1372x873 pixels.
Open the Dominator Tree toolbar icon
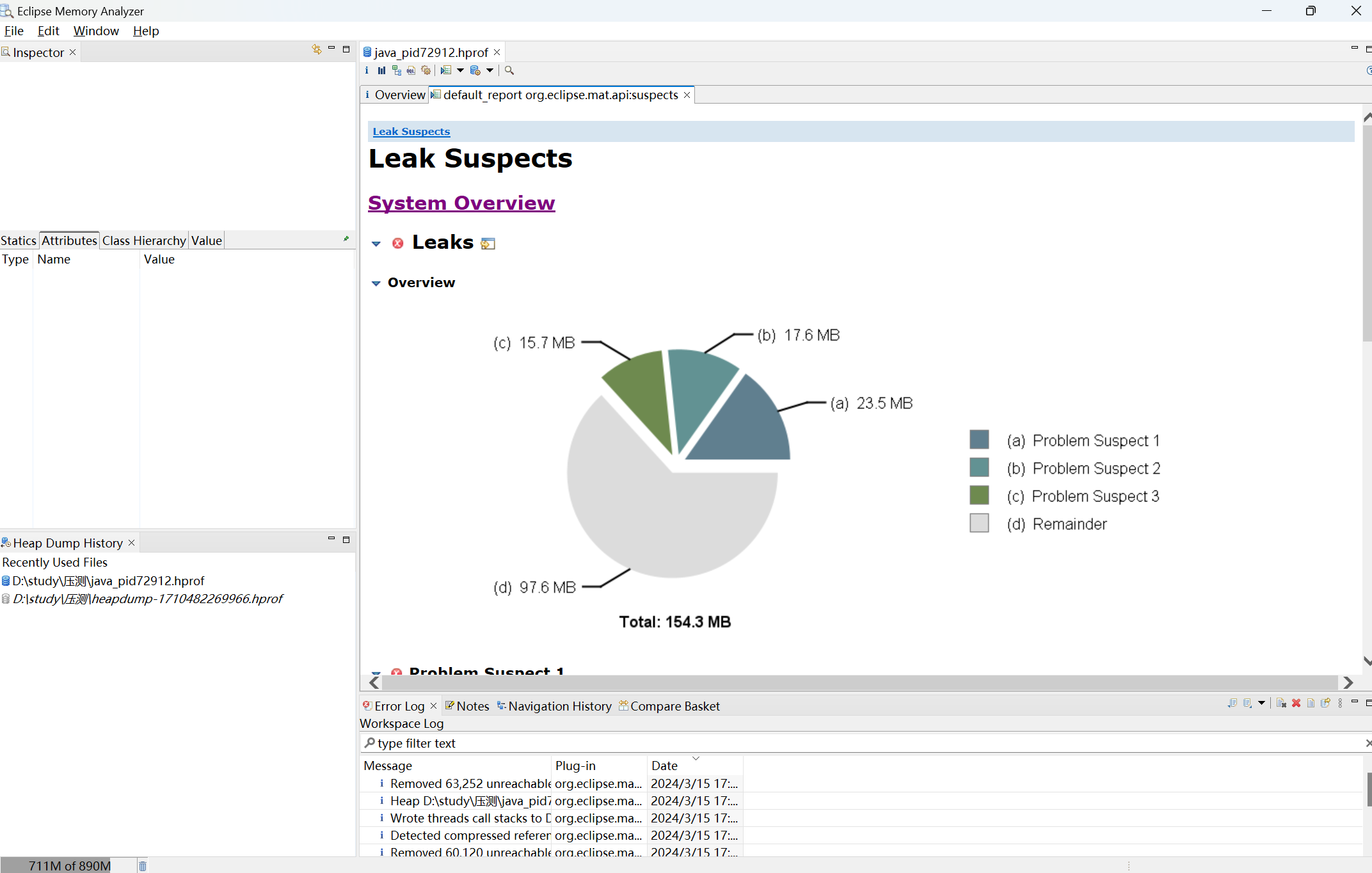(x=397, y=70)
